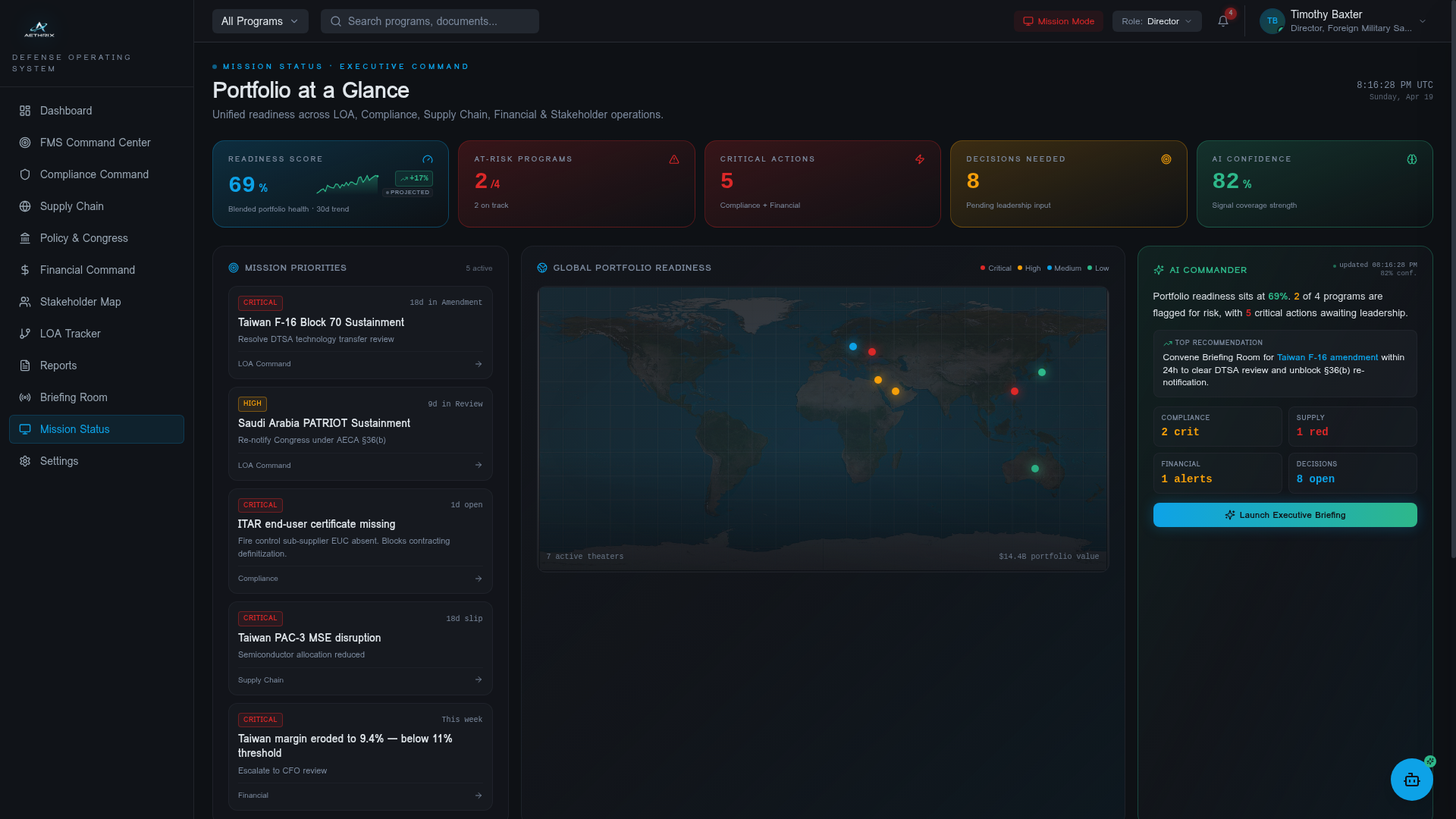The width and height of the screenshot is (1456, 819).
Task: Click the "5 active" priorities count
Action: pos(479,268)
